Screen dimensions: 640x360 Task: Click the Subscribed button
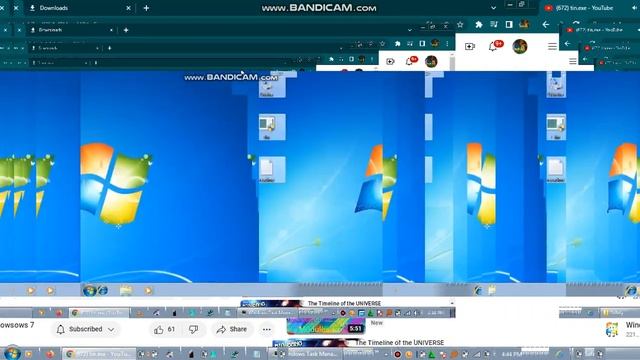point(86,329)
